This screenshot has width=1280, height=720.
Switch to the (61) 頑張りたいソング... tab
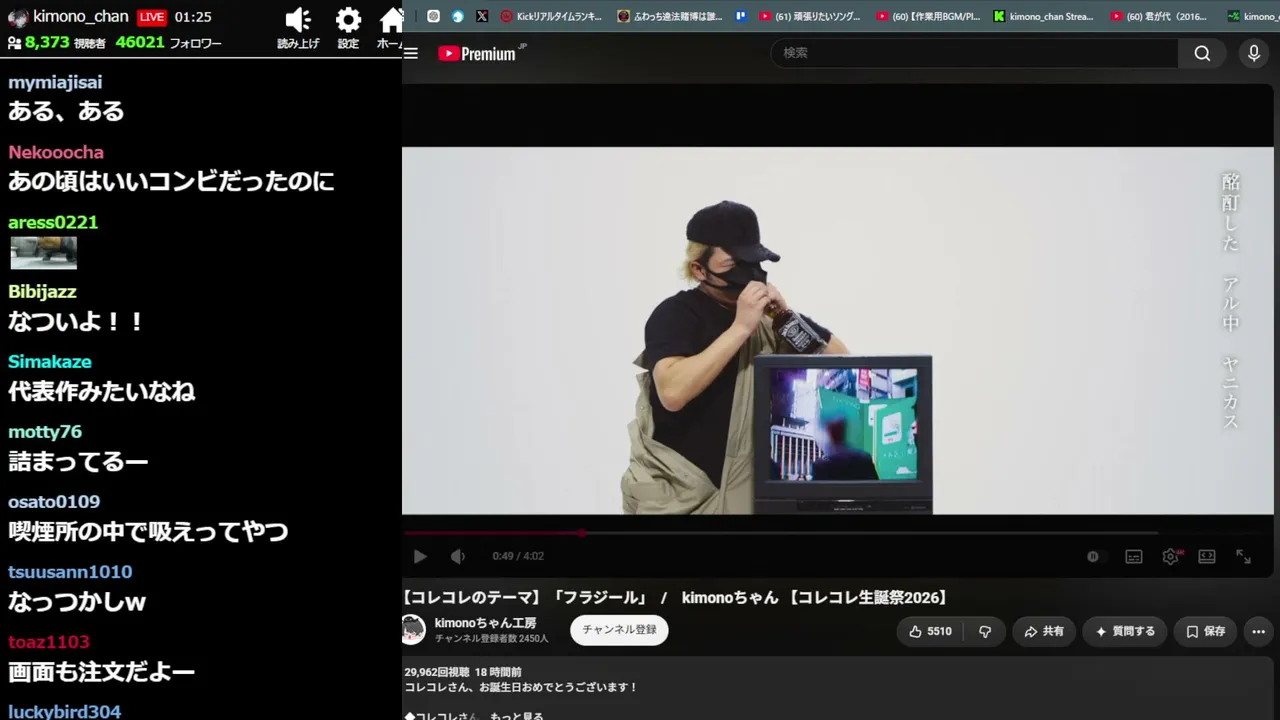(810, 16)
